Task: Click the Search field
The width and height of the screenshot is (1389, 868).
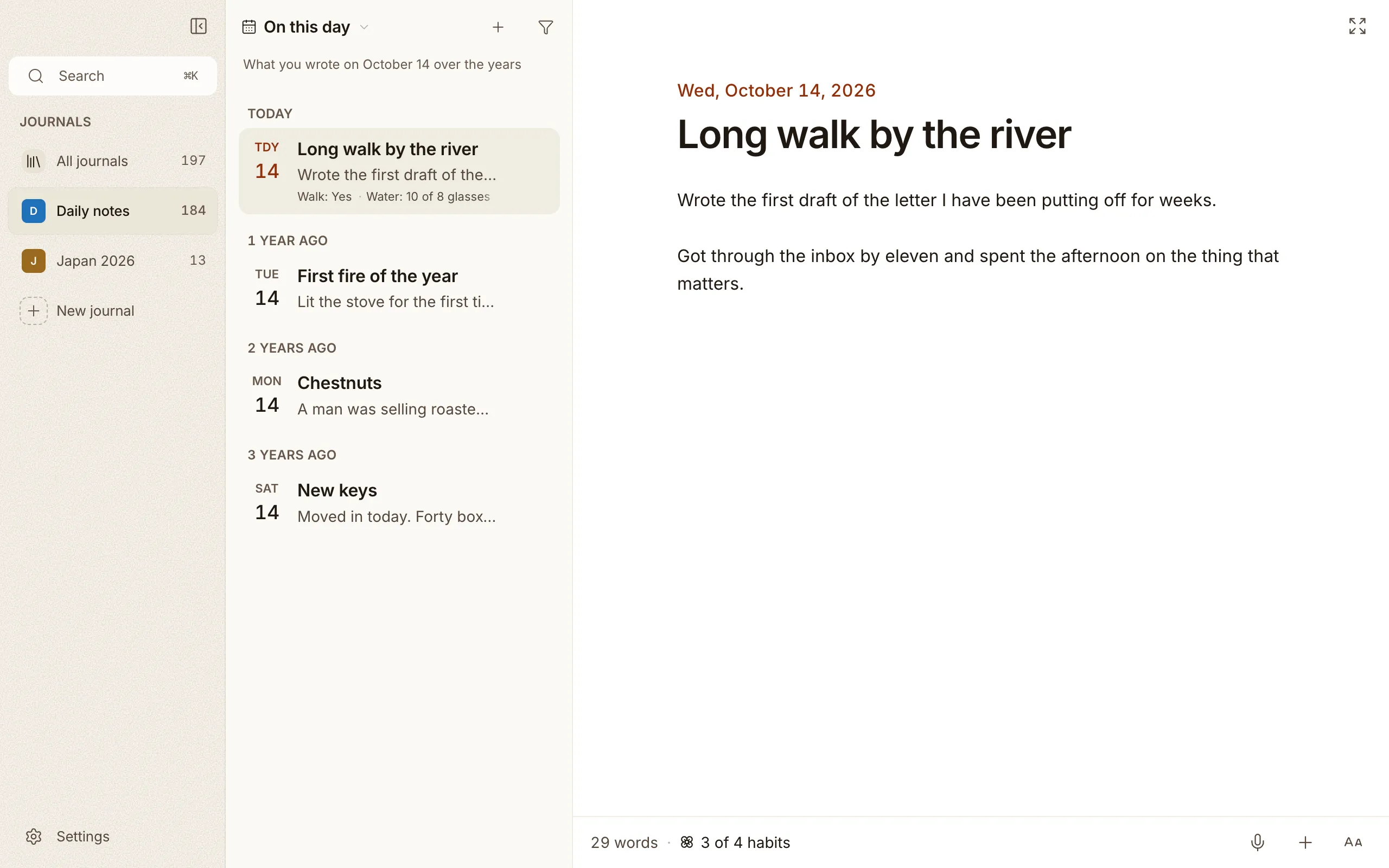Action: (x=113, y=76)
